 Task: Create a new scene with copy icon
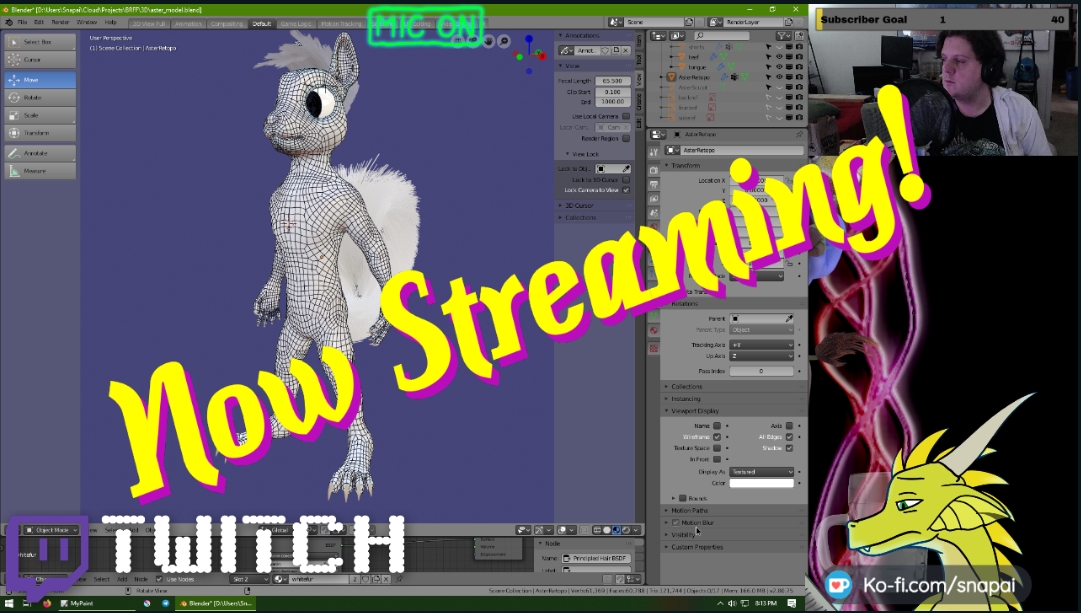click(689, 22)
